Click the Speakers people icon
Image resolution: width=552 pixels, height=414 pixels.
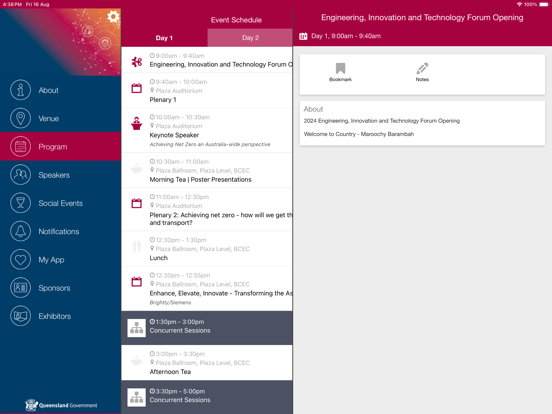(20, 175)
